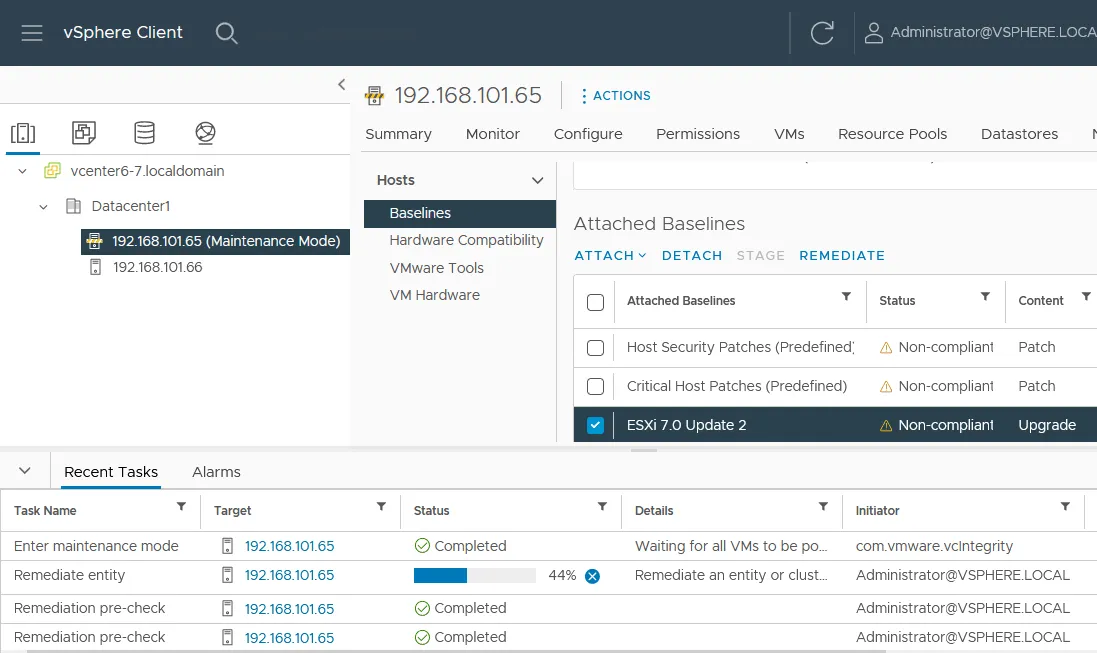Open VMs and Templates inventory view
Viewport: 1097px width, 653px height.
[84, 133]
